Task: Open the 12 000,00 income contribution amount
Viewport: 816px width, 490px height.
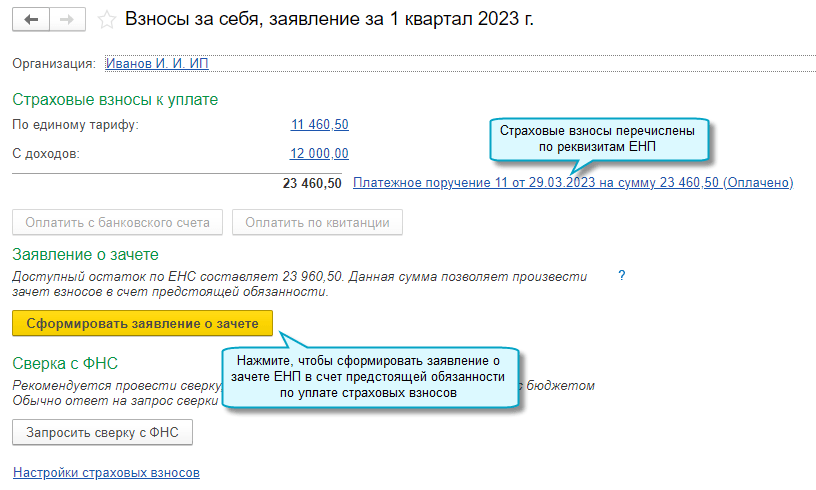Action: (x=319, y=154)
